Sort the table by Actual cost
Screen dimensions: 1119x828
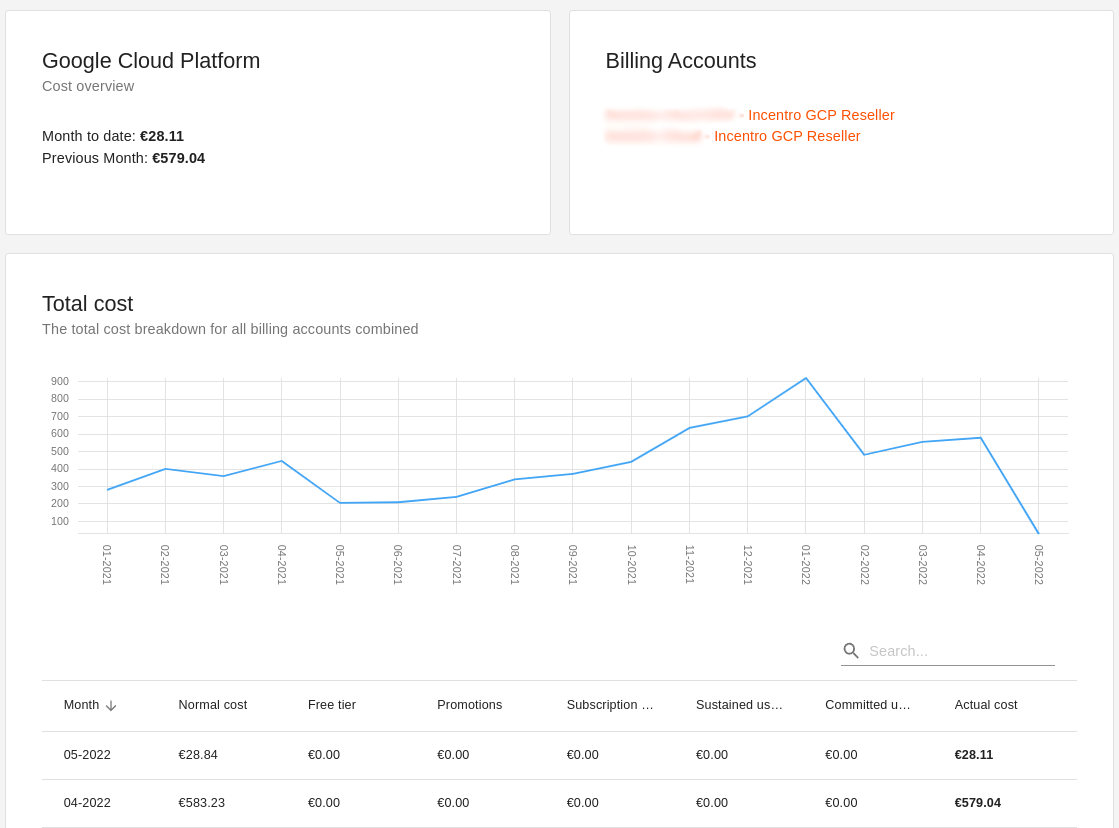(x=985, y=705)
